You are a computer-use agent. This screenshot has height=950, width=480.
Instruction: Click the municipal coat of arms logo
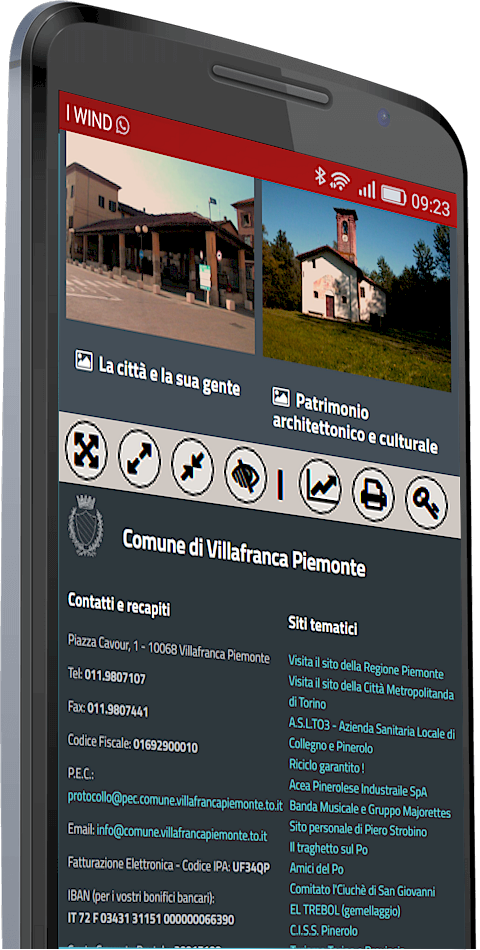(85, 525)
